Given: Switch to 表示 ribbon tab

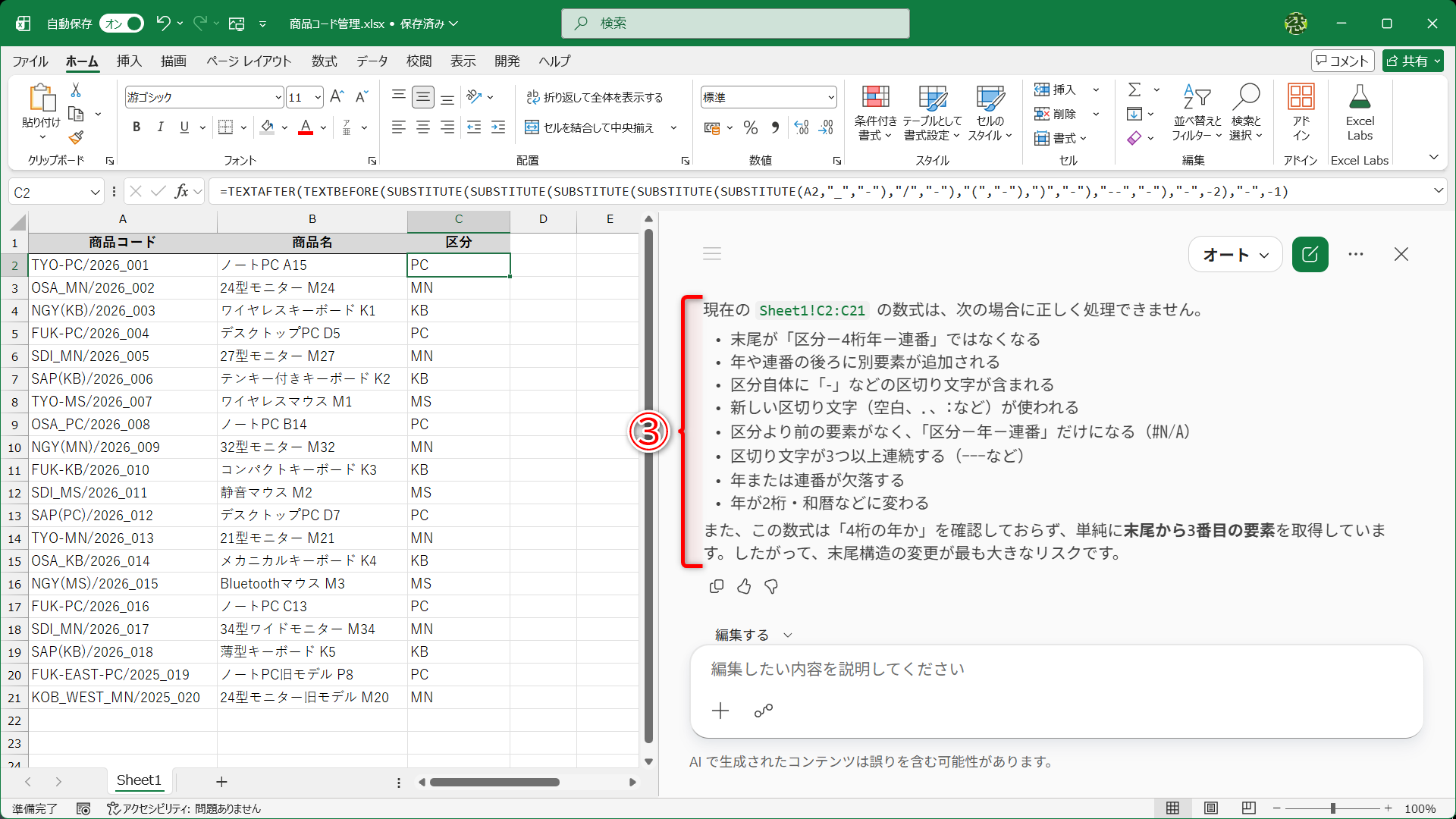Looking at the screenshot, I should pyautogui.click(x=463, y=61).
